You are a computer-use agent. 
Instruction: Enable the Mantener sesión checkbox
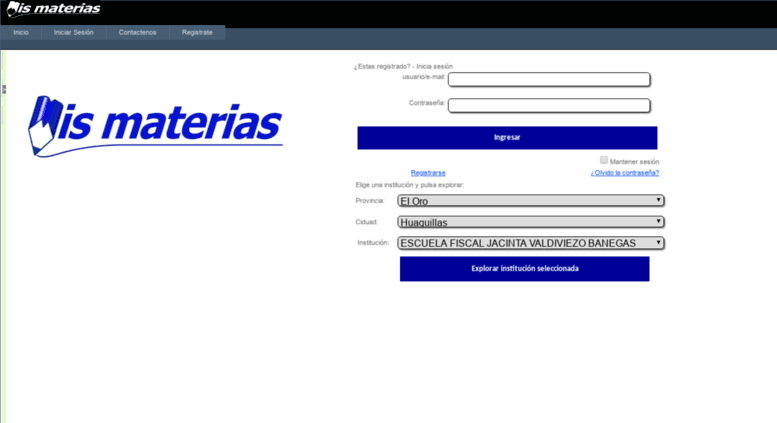point(604,160)
